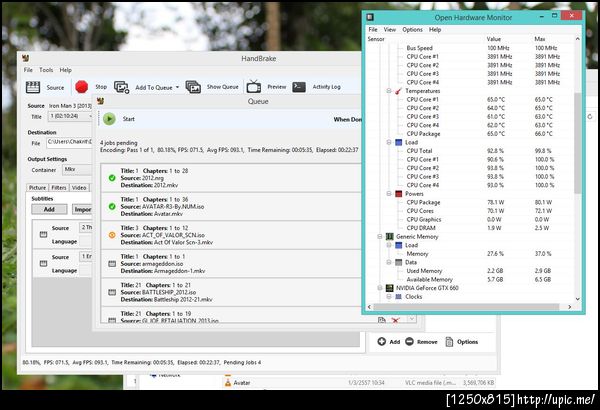Collapse the NVIDIA GeForce GTX 660 node
This screenshot has height=410, width=600.
pos(380,288)
